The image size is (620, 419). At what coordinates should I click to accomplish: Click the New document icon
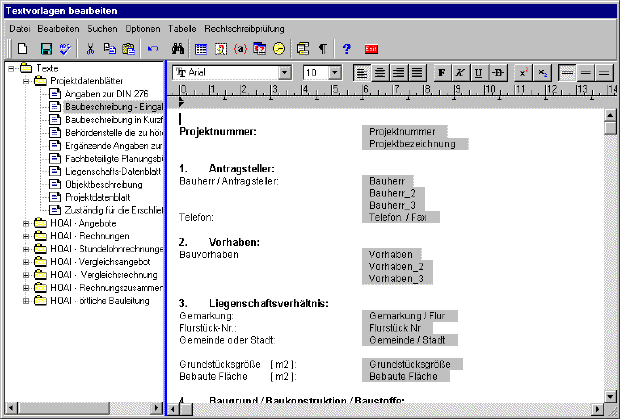point(21,48)
